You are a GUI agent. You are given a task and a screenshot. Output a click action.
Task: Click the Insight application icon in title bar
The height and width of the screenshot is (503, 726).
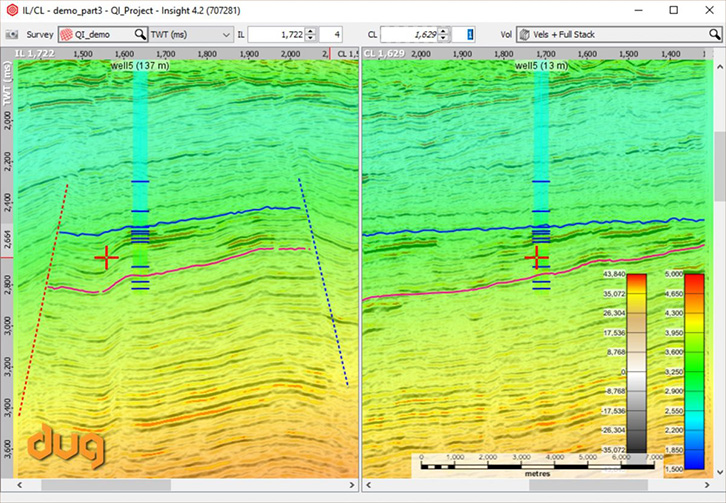click(12, 9)
